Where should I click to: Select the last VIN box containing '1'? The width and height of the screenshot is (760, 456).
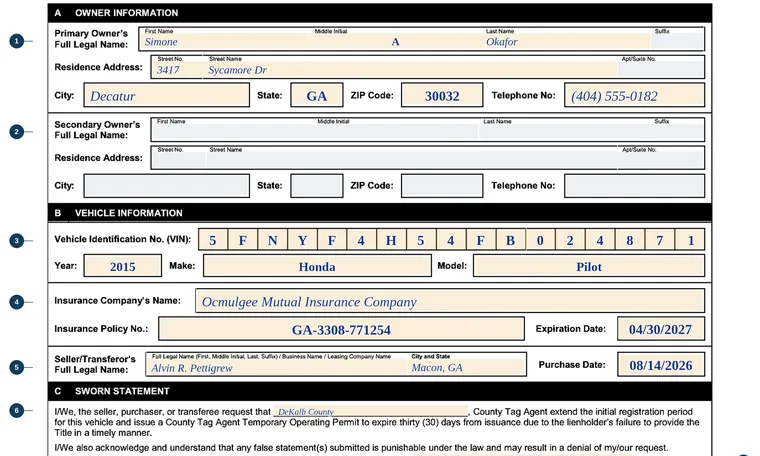pyautogui.click(x=690, y=240)
